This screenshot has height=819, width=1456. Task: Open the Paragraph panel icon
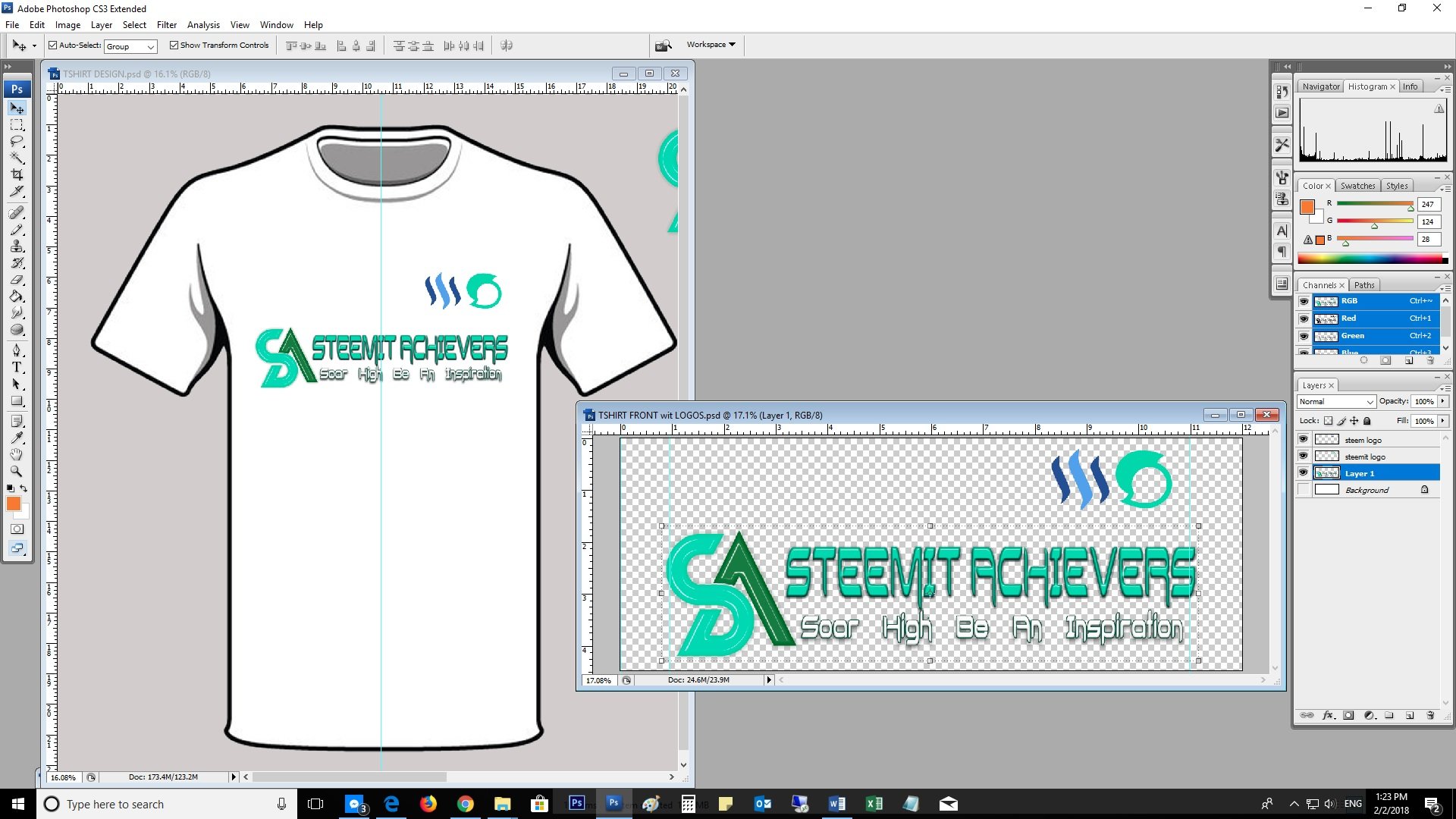(x=1282, y=251)
